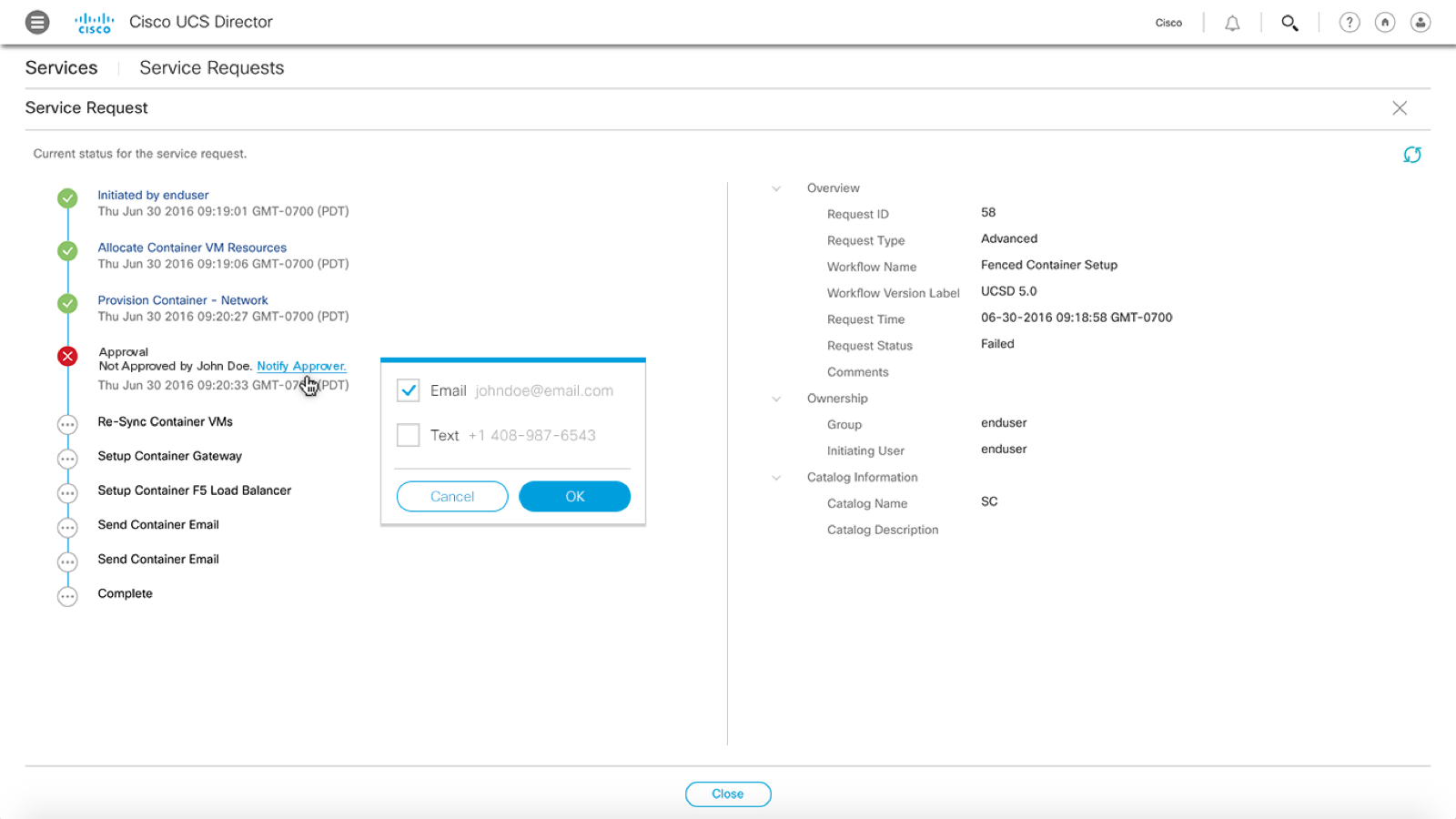Click the Notify Approver link

point(301,366)
